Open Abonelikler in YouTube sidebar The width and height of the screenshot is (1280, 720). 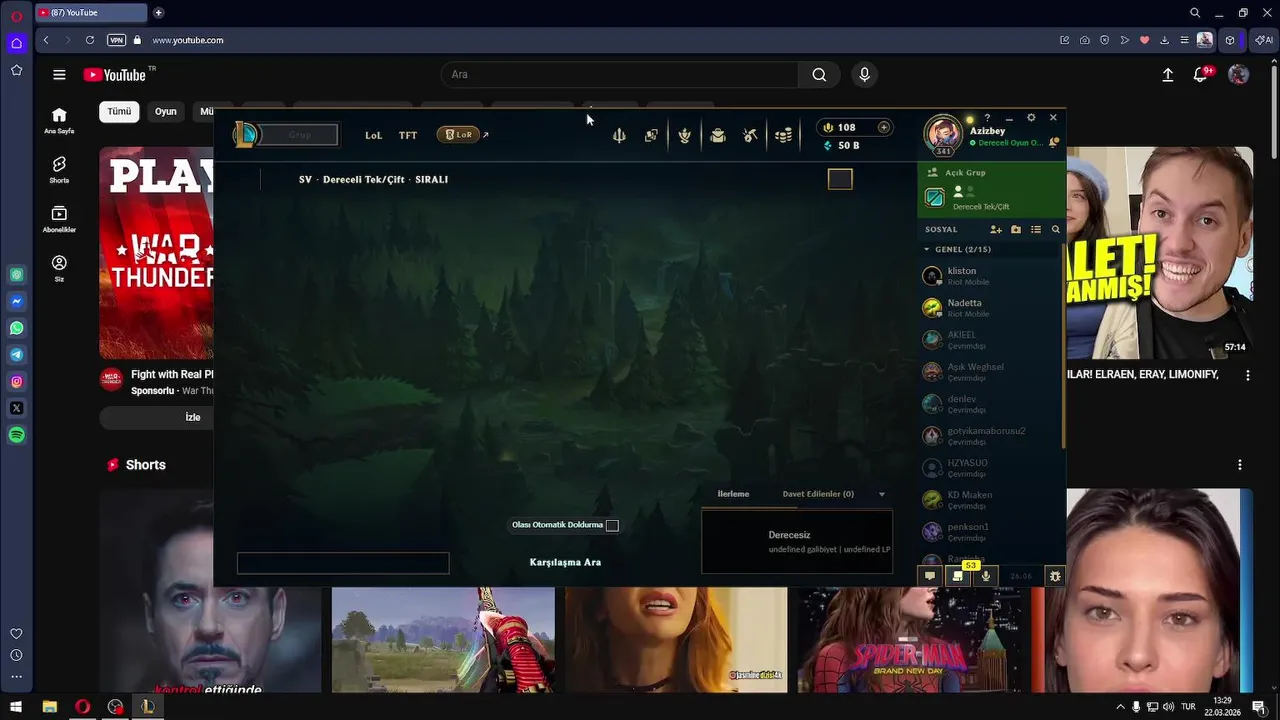(x=59, y=219)
